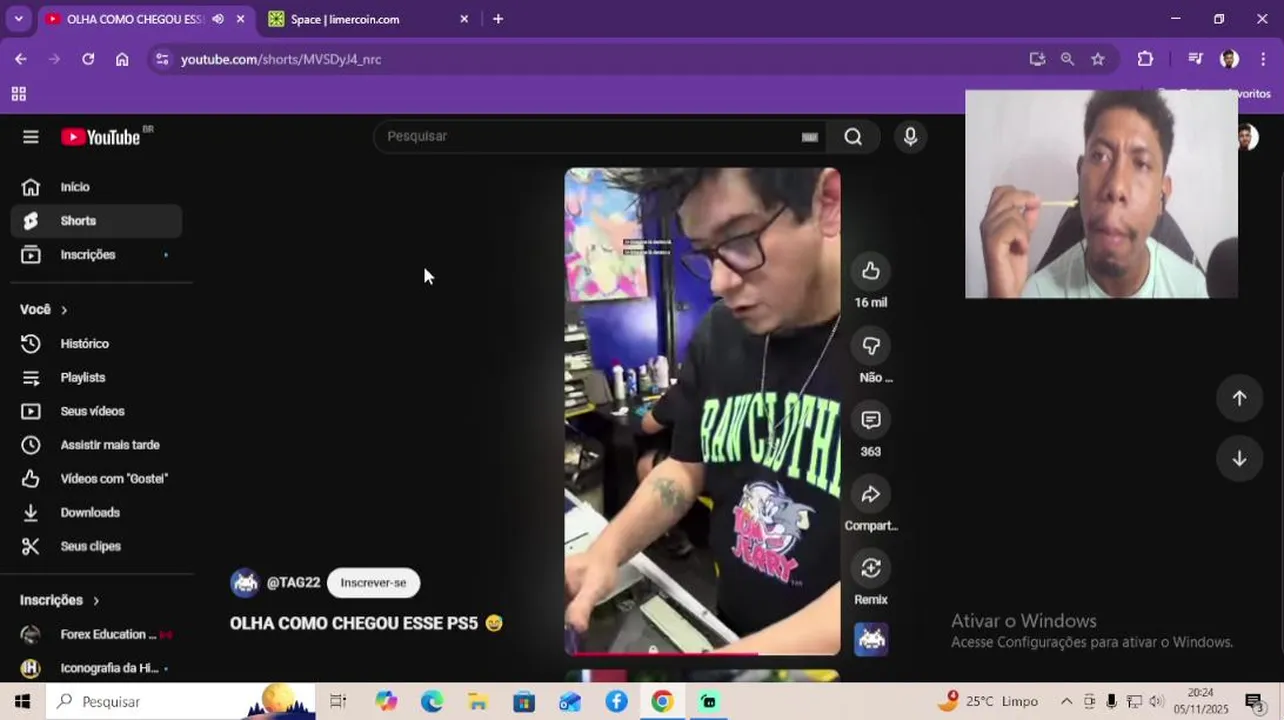Open the Chrome three-dot menu
Screen dimensions: 1284x720
(x=1263, y=59)
